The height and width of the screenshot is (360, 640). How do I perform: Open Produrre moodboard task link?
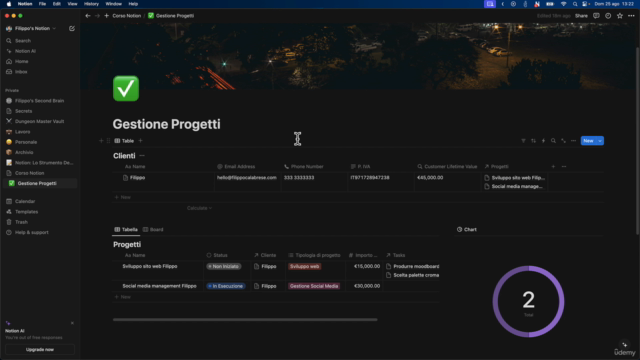click(413, 267)
